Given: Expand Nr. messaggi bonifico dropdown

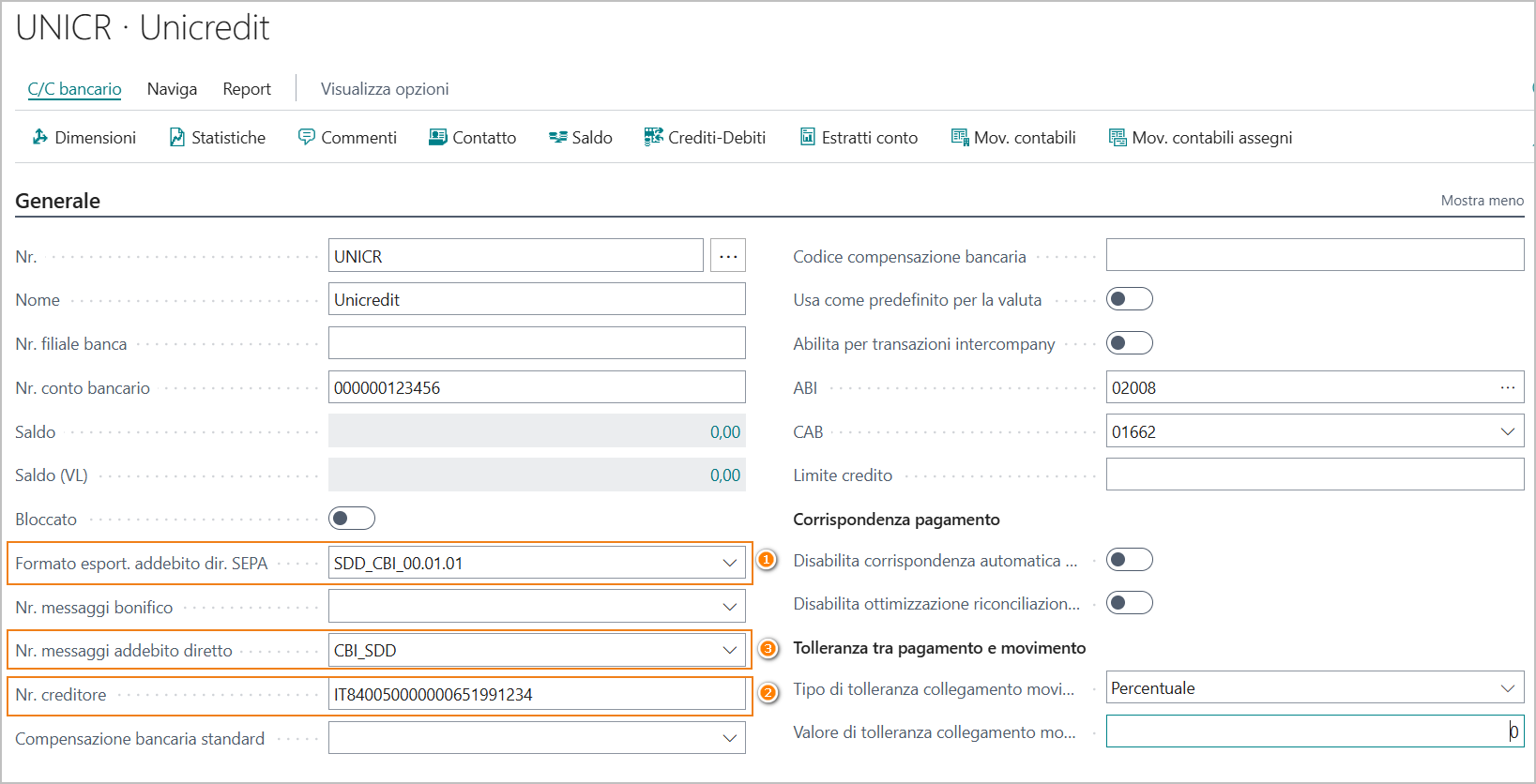Looking at the screenshot, I should [x=729, y=608].
